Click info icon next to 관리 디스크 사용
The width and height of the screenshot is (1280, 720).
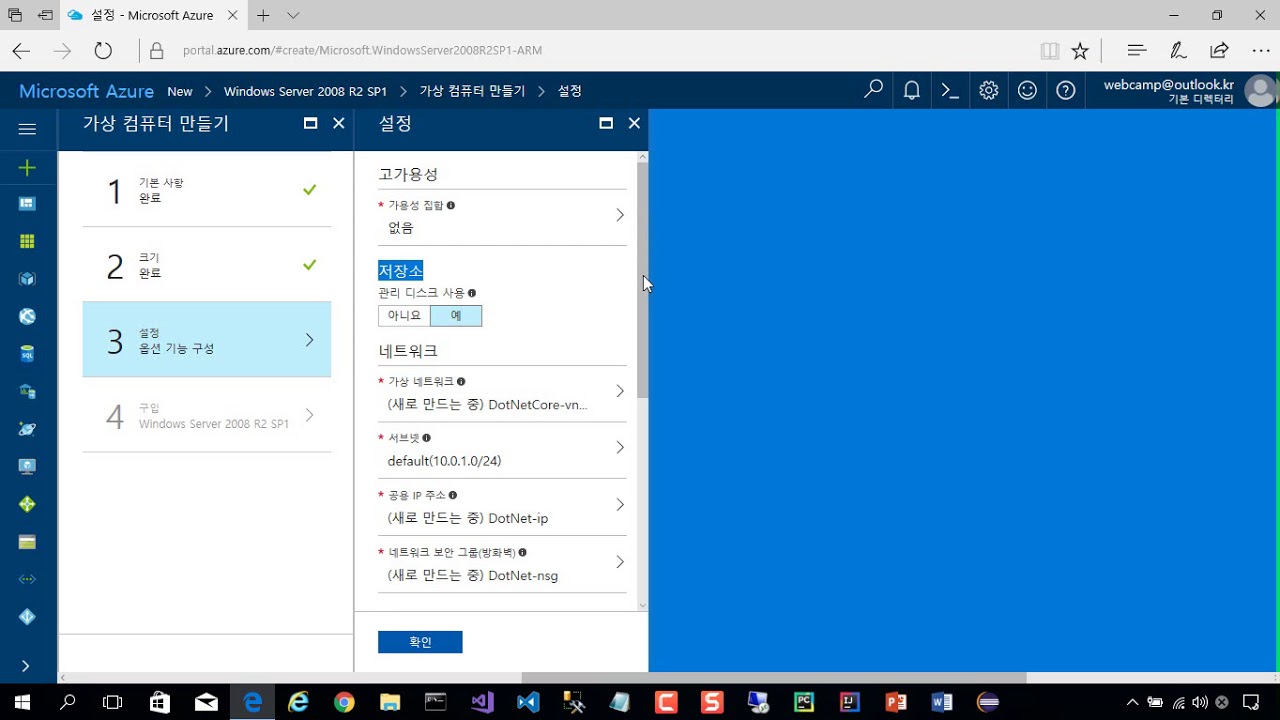[472, 293]
